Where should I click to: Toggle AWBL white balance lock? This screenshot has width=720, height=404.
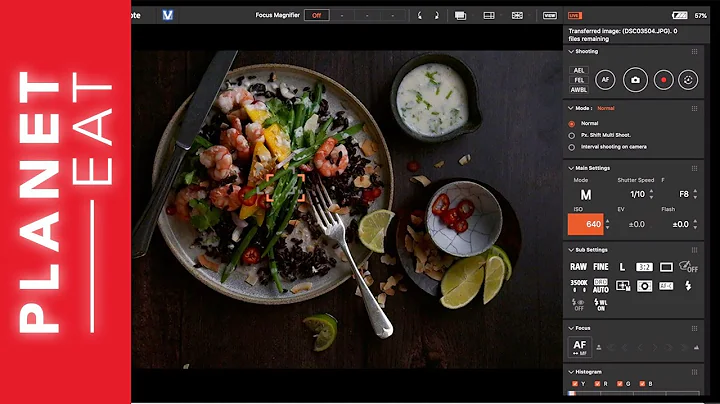[579, 90]
